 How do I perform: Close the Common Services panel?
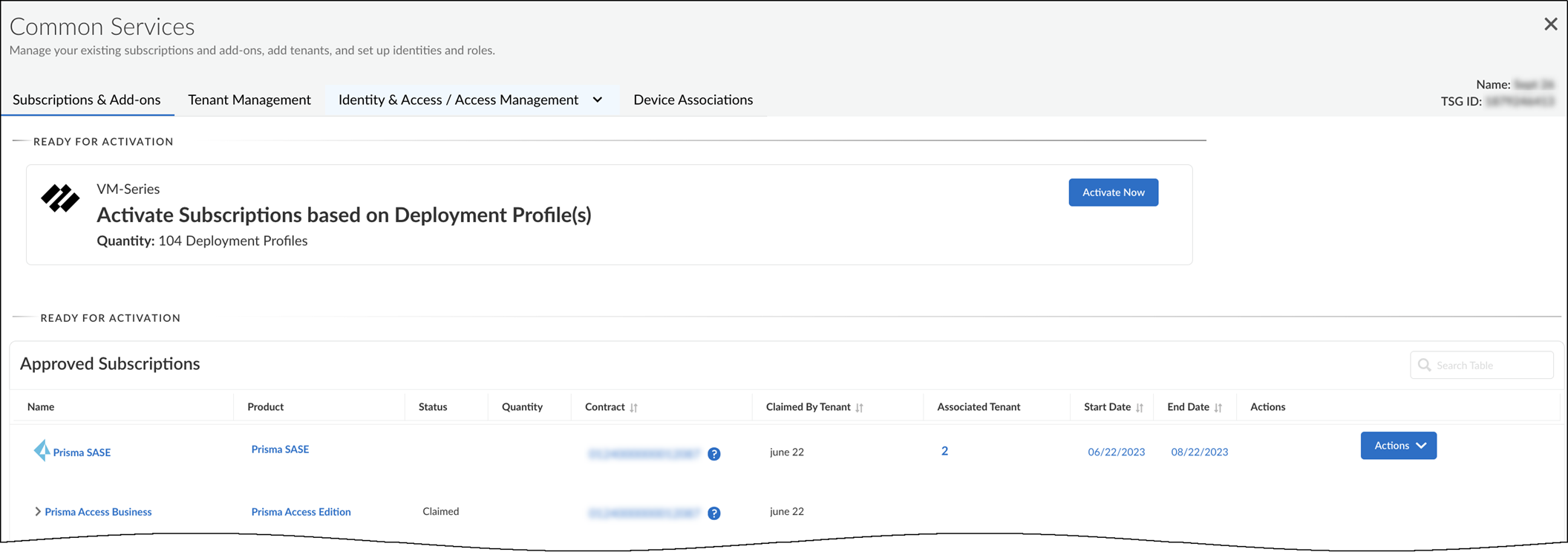pos(1550,25)
